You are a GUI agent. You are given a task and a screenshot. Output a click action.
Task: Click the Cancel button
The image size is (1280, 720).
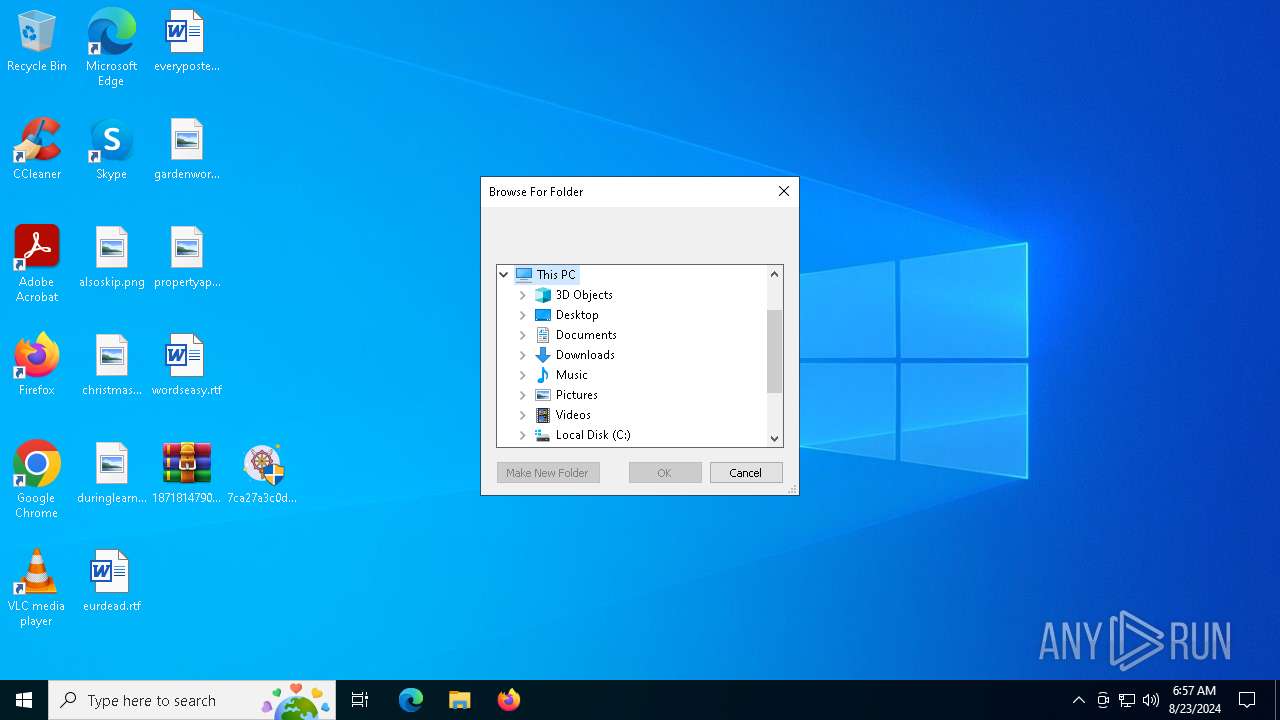[746, 473]
